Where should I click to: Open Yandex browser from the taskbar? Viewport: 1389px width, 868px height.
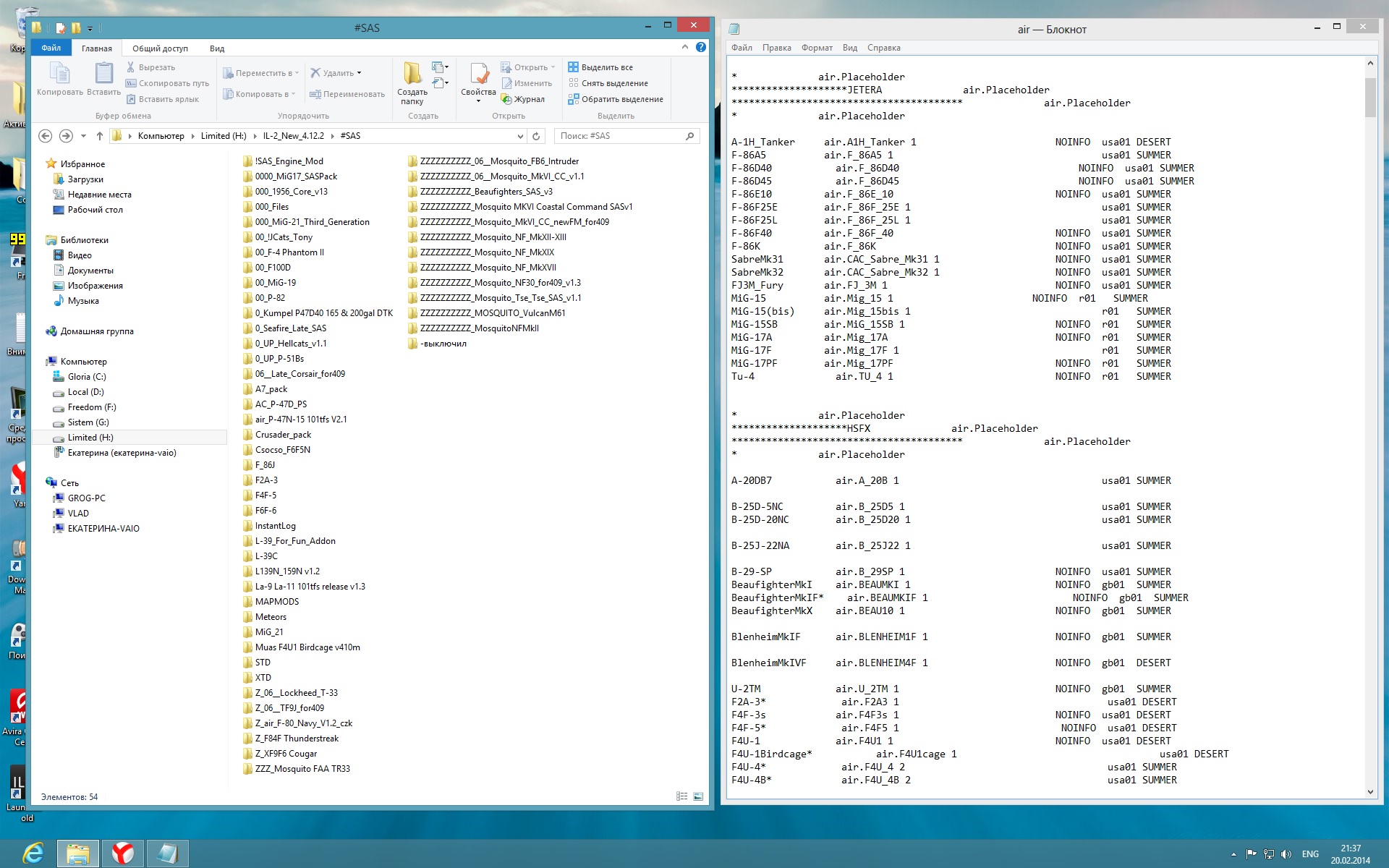(x=122, y=854)
